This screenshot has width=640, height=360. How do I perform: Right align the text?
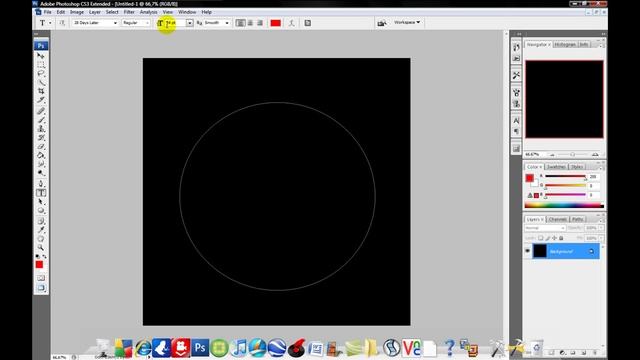coord(260,23)
